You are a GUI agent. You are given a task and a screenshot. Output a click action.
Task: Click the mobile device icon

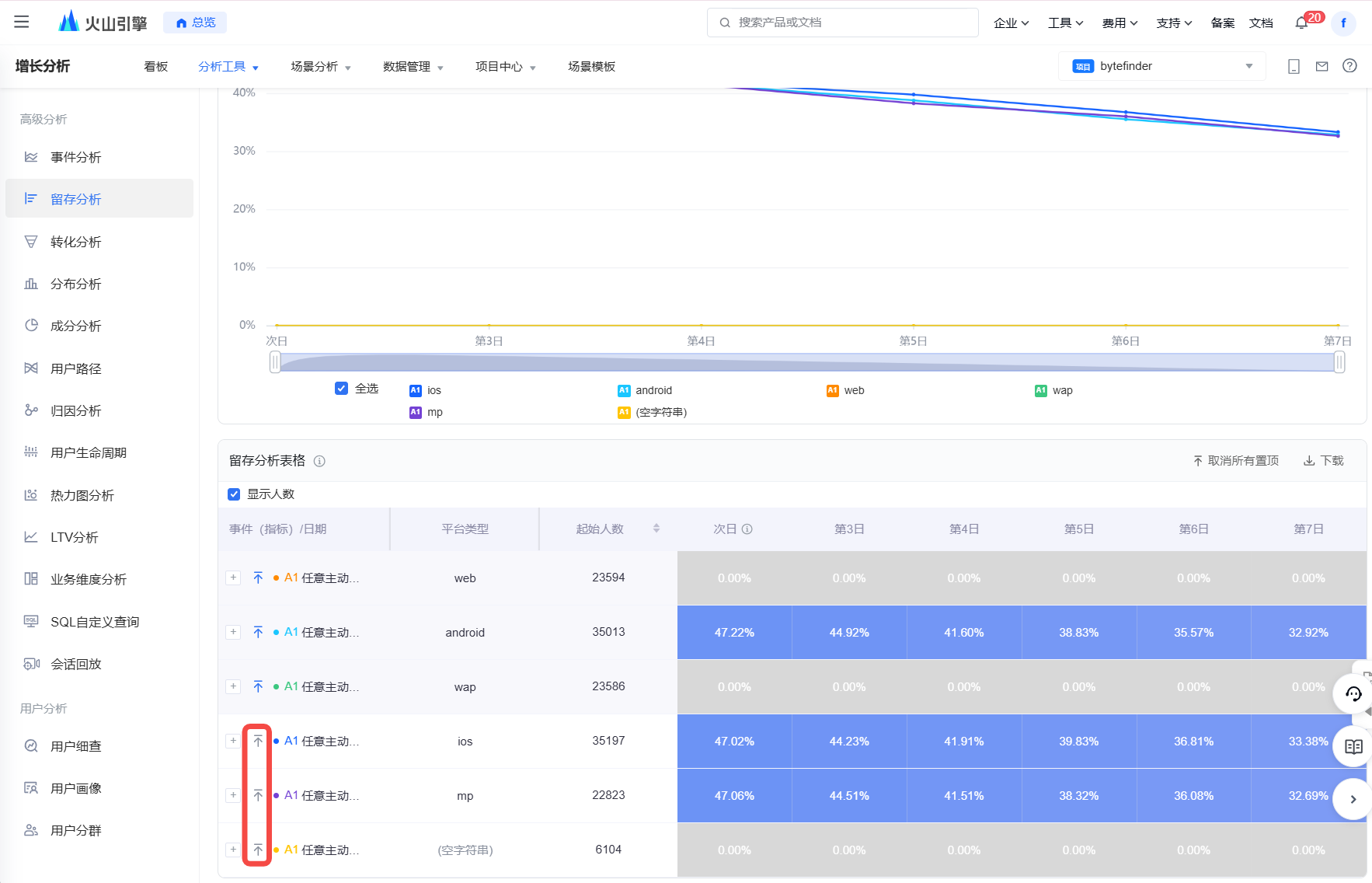coord(1294,66)
